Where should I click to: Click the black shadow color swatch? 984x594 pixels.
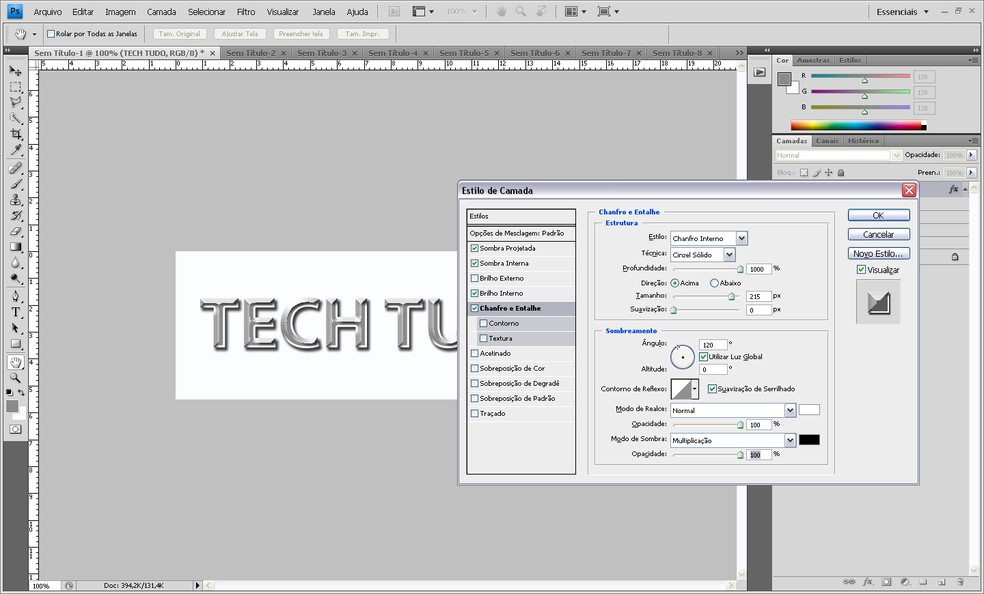click(809, 440)
